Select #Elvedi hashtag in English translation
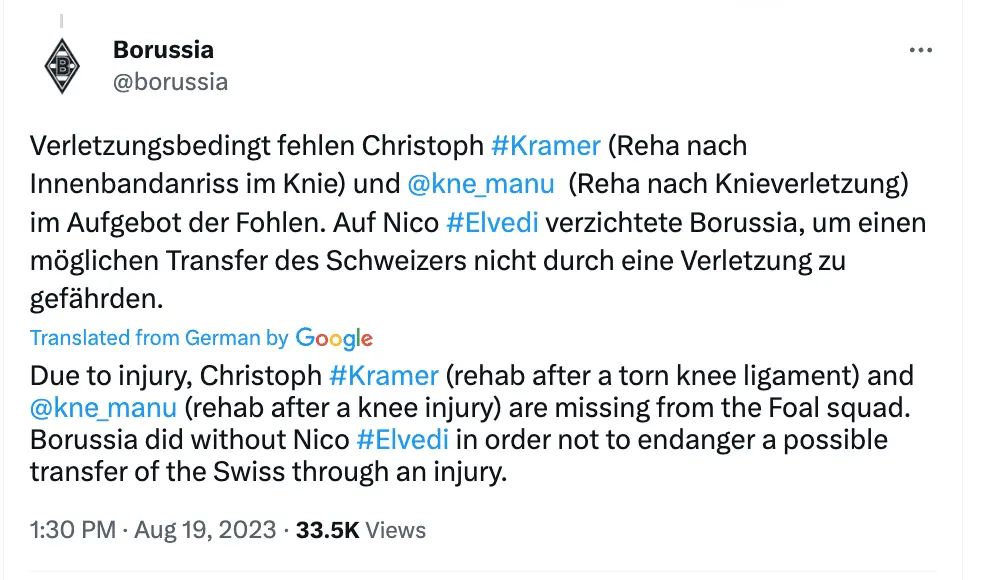 coord(403,440)
